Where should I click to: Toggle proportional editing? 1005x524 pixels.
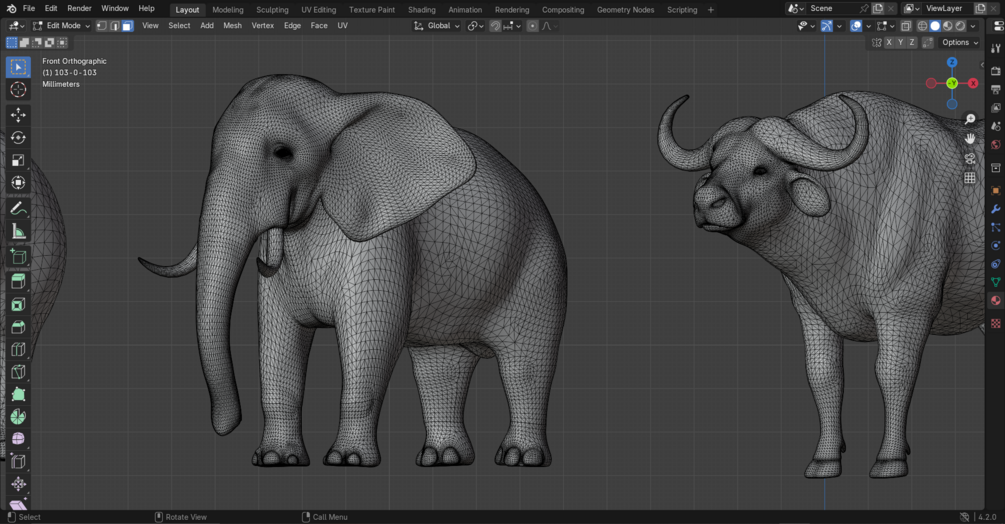click(x=533, y=26)
